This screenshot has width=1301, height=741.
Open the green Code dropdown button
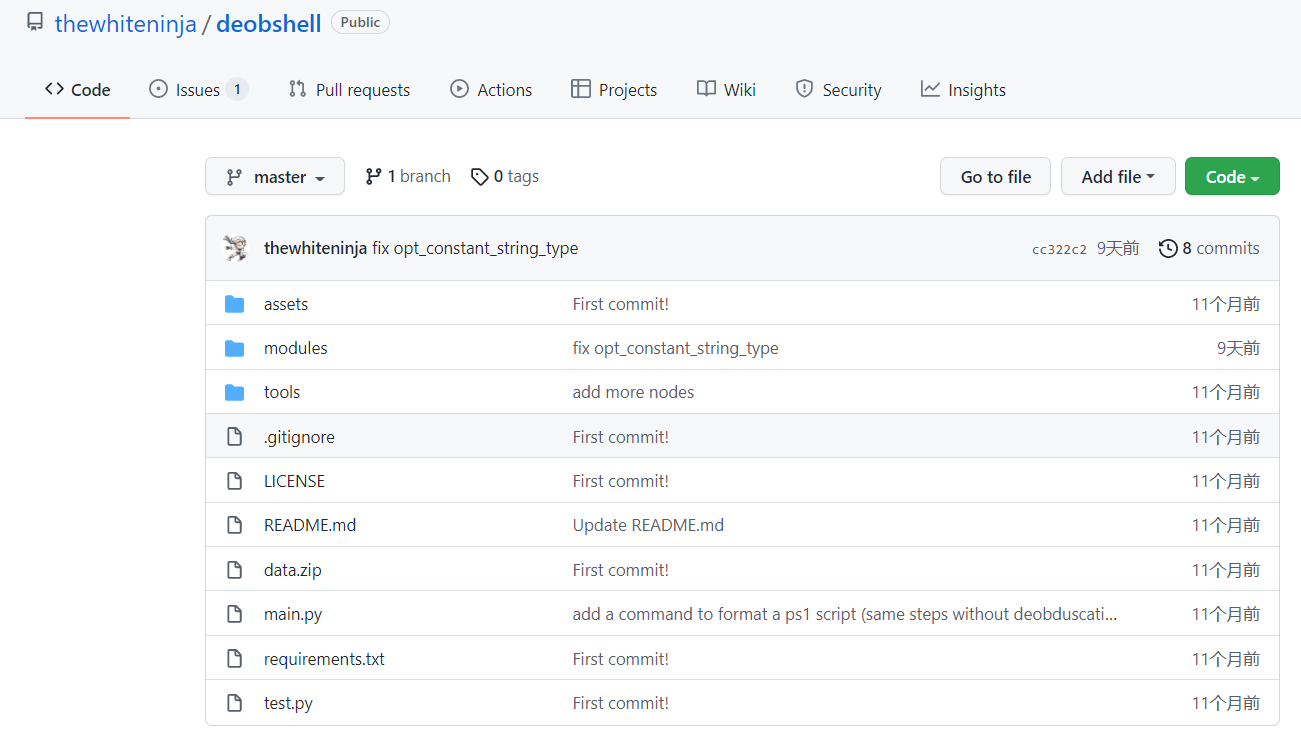pyautogui.click(x=1232, y=177)
